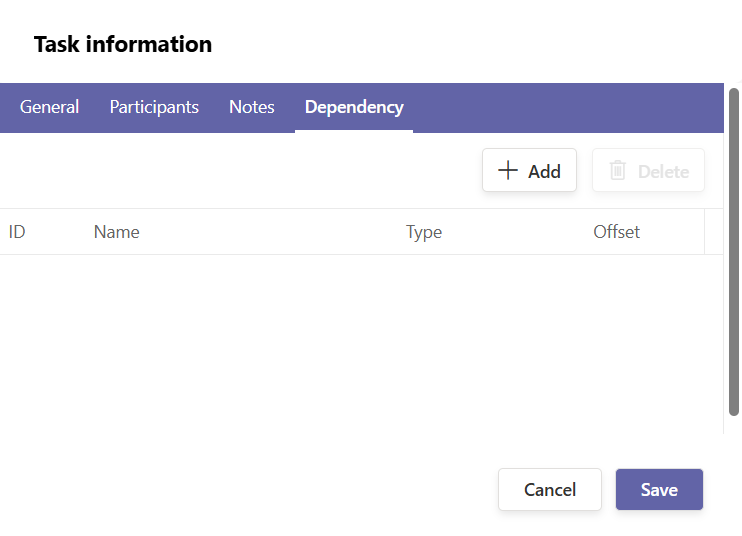Click the blank header cell right of Offset
The image size is (742, 536).
[x=714, y=232]
